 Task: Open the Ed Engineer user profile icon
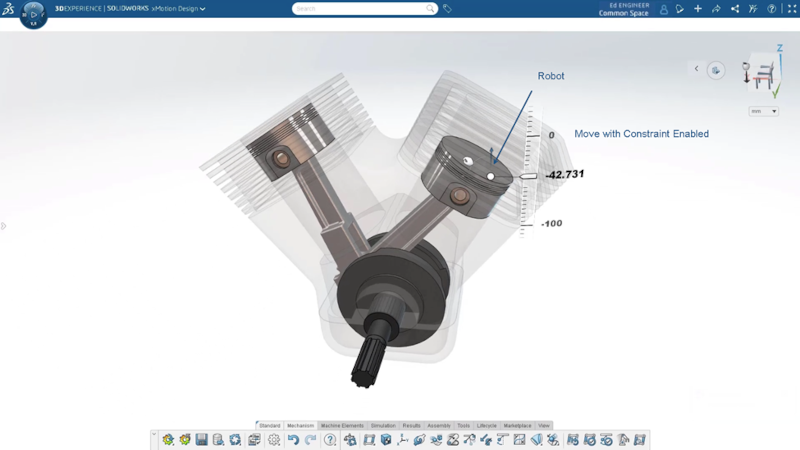coord(663,9)
